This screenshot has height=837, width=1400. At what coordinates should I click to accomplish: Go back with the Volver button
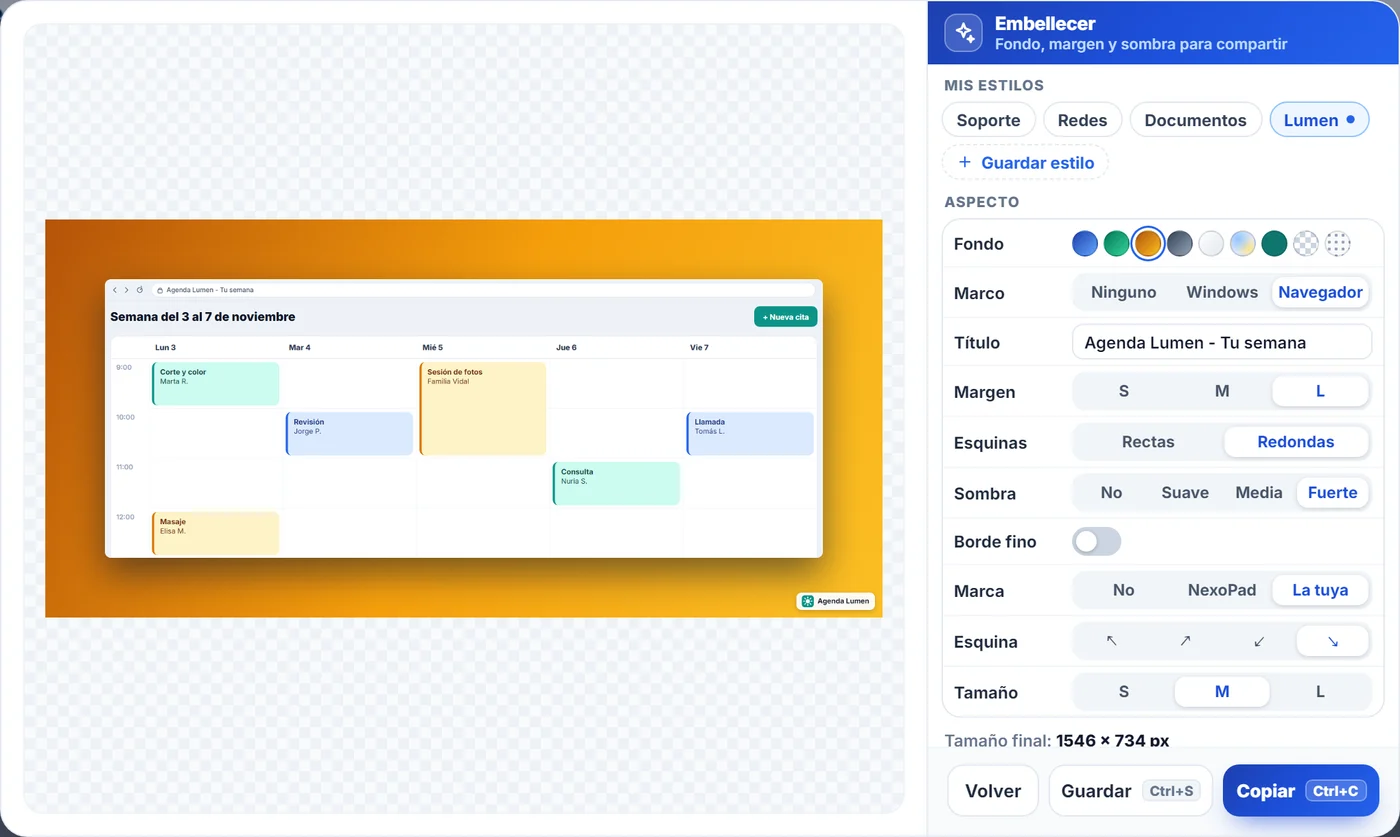click(993, 791)
